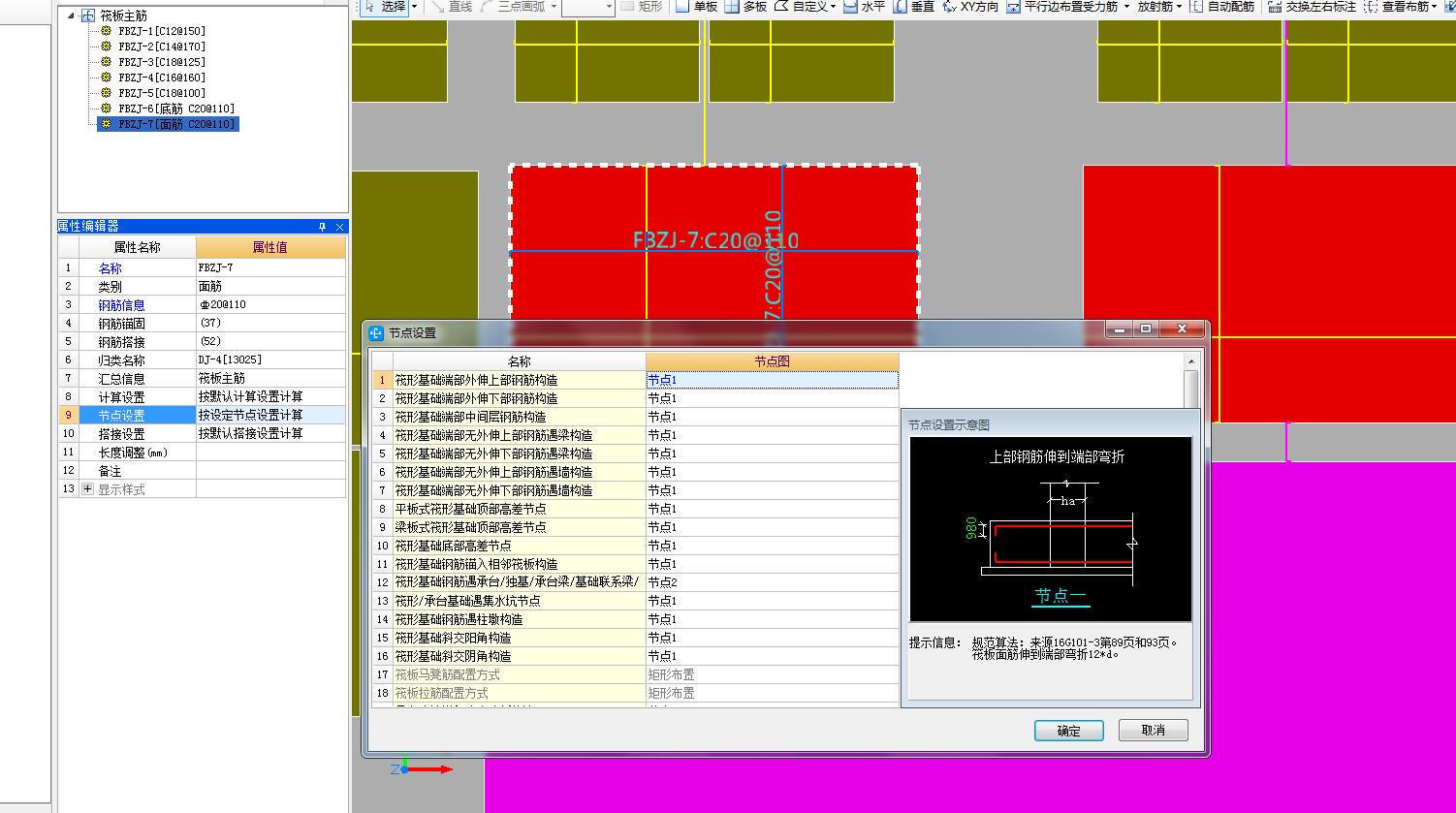Viewport: 1456px width, 813px height.
Task: Select FBZJ-6[底筋 C20@110] in the tree
Action: click(176, 109)
